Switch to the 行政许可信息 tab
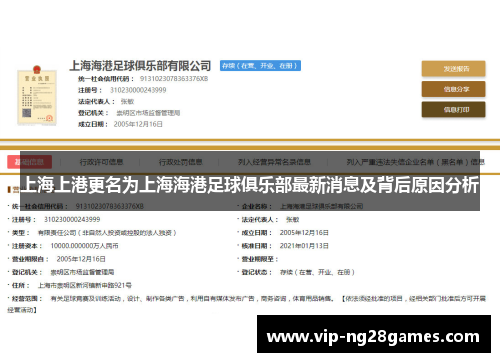 [101, 162]
